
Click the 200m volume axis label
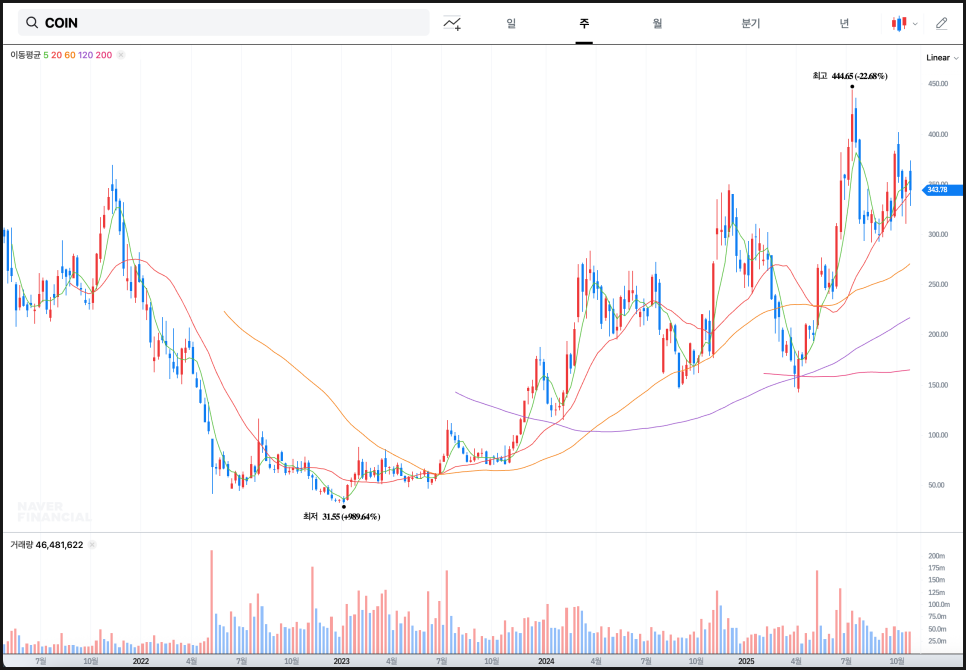coord(936,555)
